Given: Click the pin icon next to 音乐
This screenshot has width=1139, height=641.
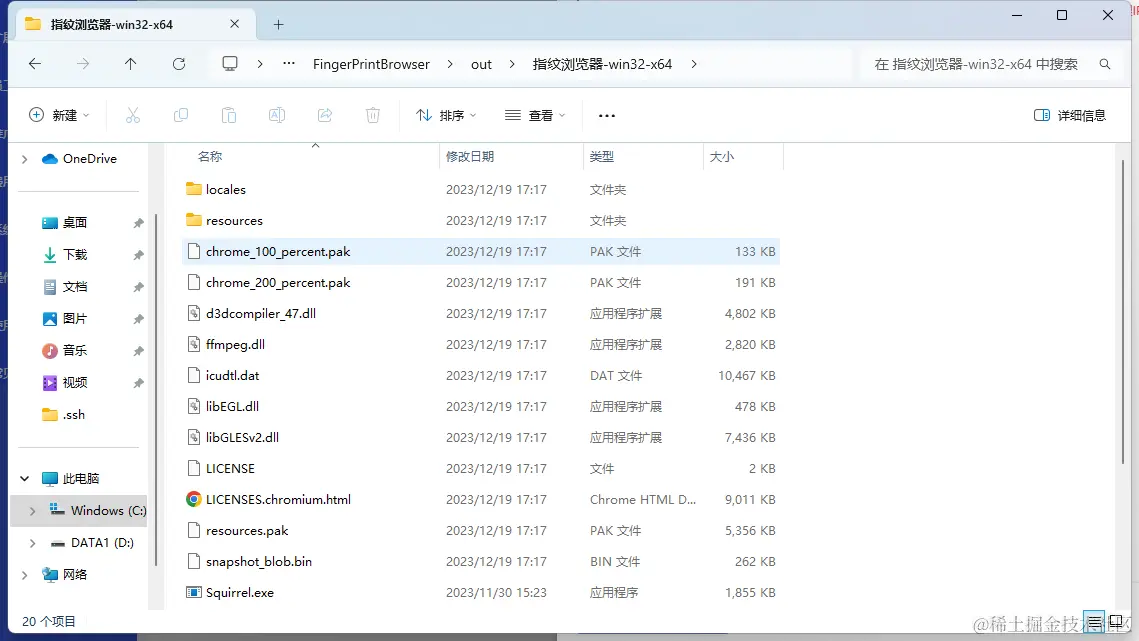Looking at the screenshot, I should click(x=138, y=351).
